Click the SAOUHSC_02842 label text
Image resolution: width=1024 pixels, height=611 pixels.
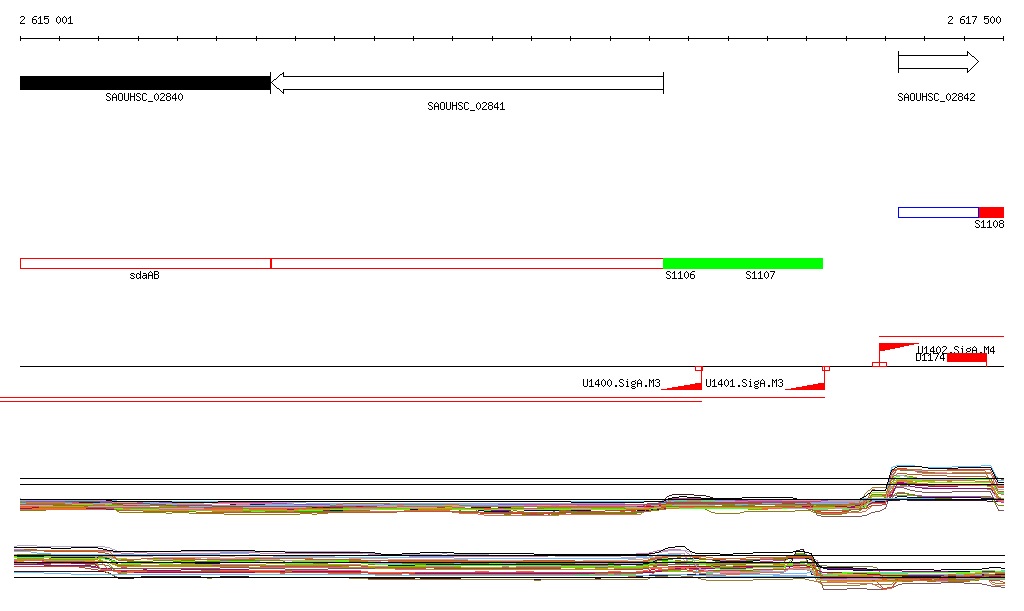pyautogui.click(x=936, y=97)
